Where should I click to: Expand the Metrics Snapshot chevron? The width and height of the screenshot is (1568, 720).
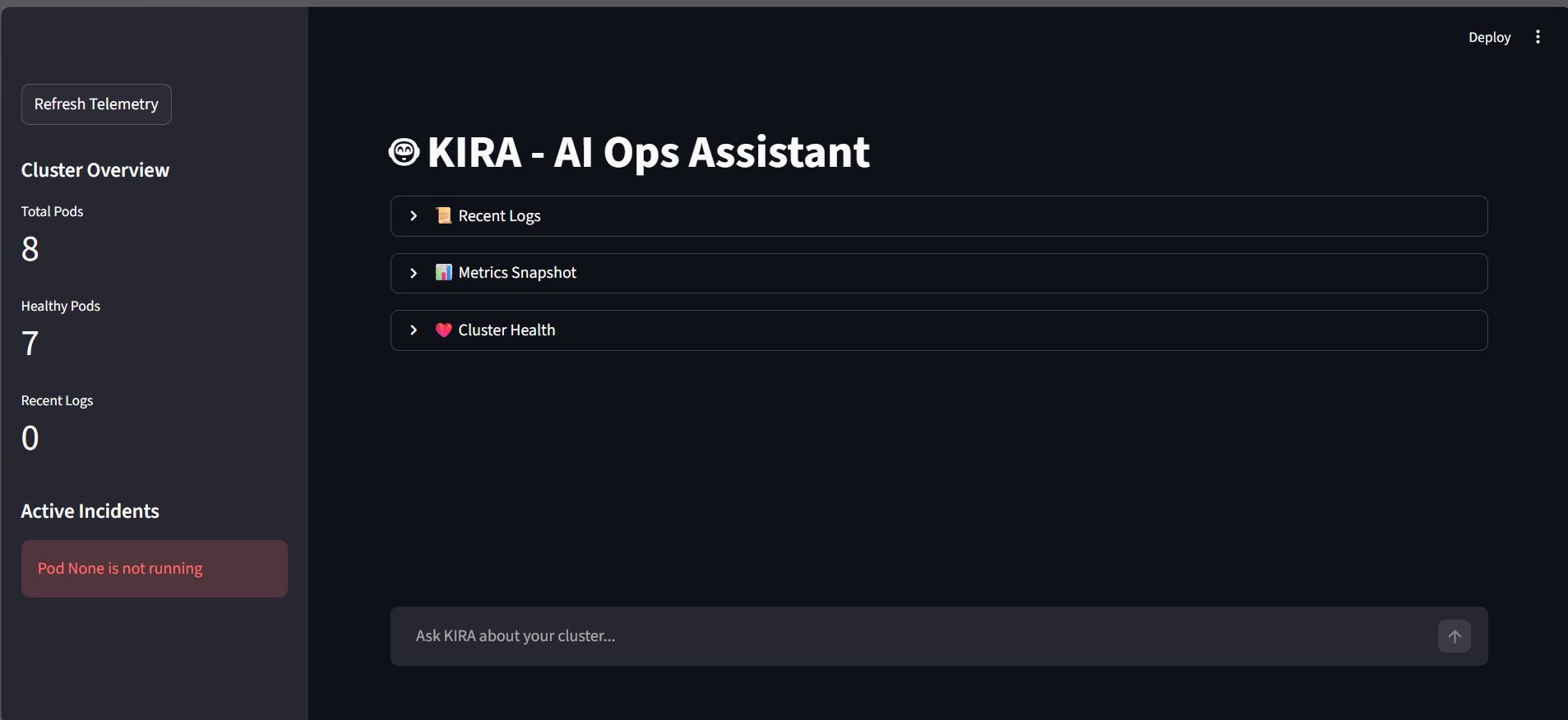coord(414,273)
